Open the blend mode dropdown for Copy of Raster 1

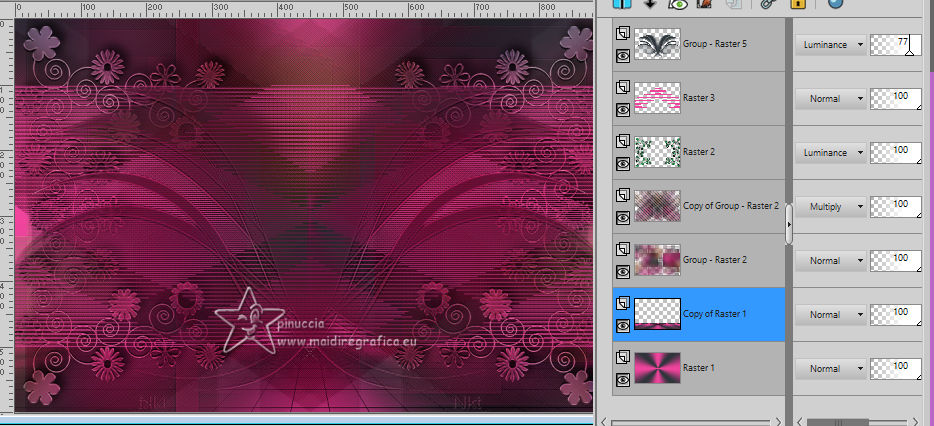pos(830,315)
